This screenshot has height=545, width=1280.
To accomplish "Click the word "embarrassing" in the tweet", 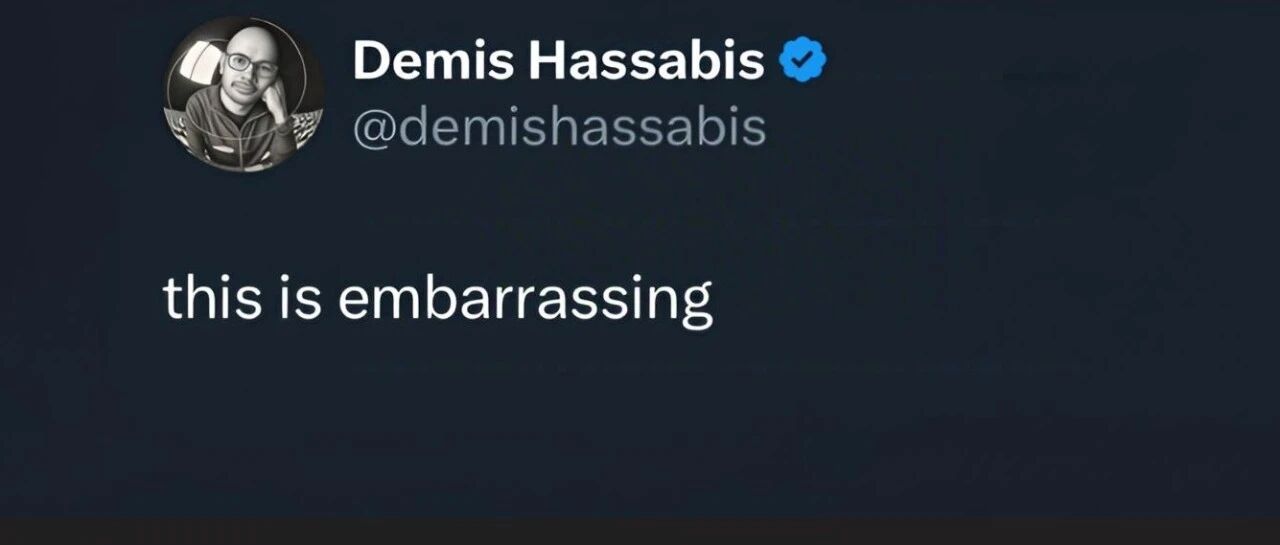I will pos(525,299).
